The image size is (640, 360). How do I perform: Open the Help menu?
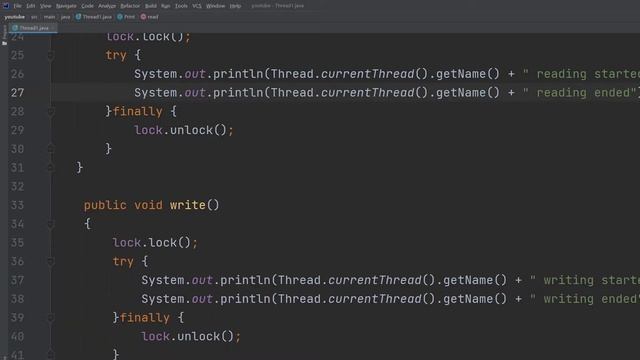coord(235,6)
